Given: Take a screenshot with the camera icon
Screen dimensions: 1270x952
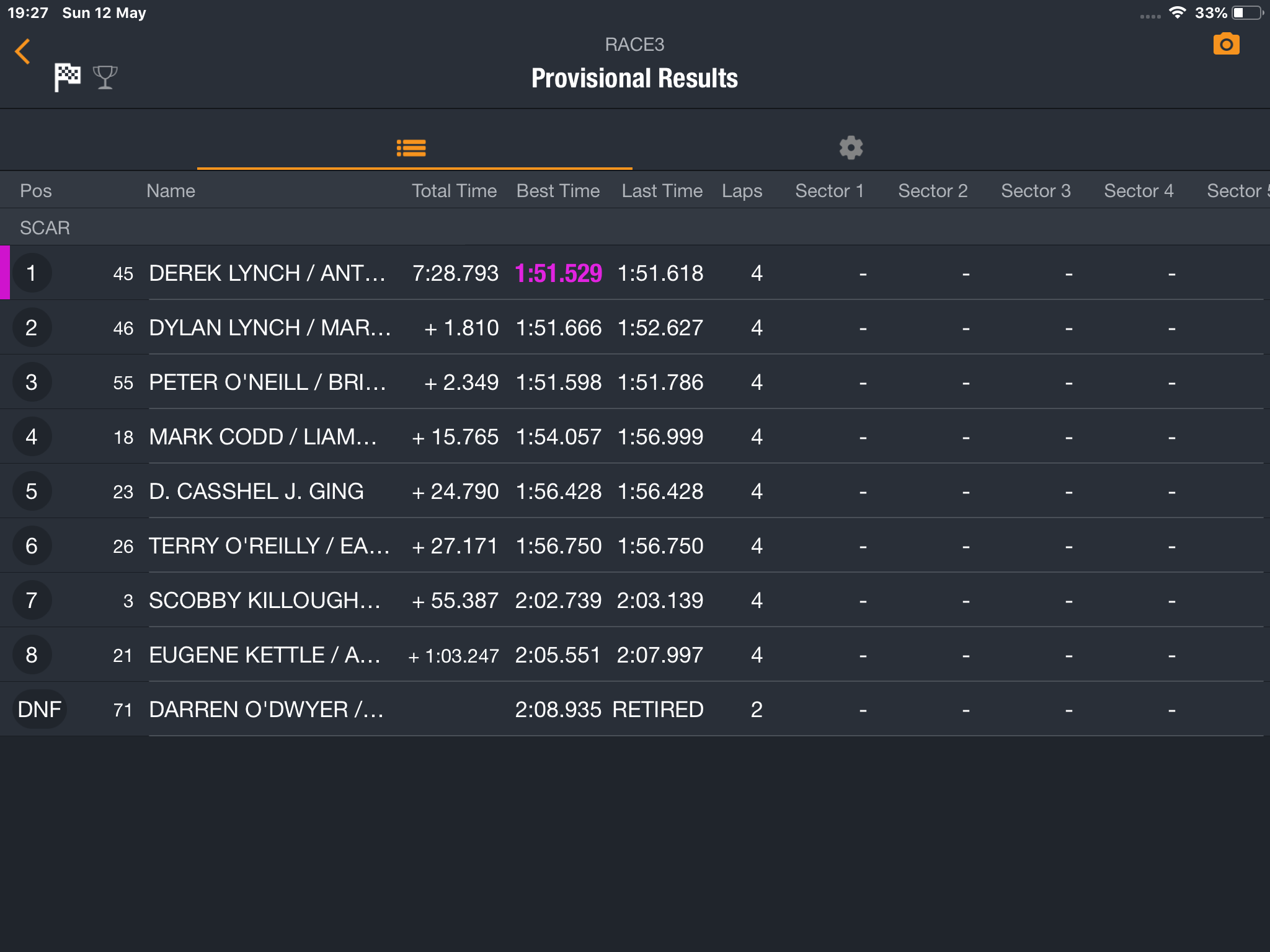Looking at the screenshot, I should click(1226, 44).
